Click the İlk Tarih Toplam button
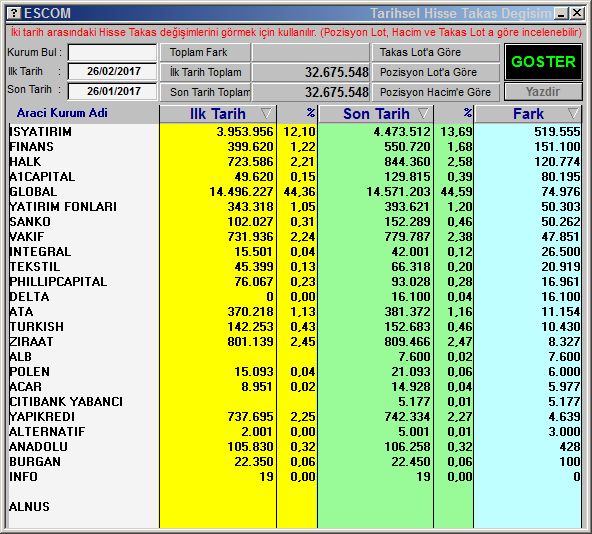Viewport: 592px width, 534px height. click(x=205, y=72)
